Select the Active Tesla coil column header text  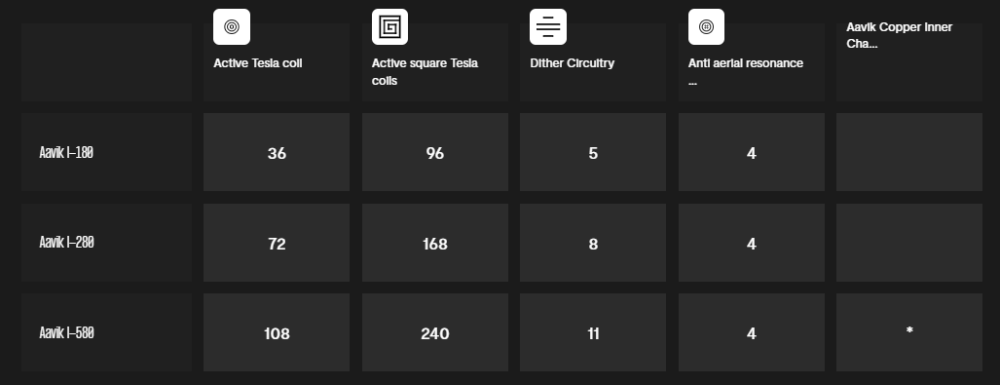pyautogui.click(x=258, y=63)
